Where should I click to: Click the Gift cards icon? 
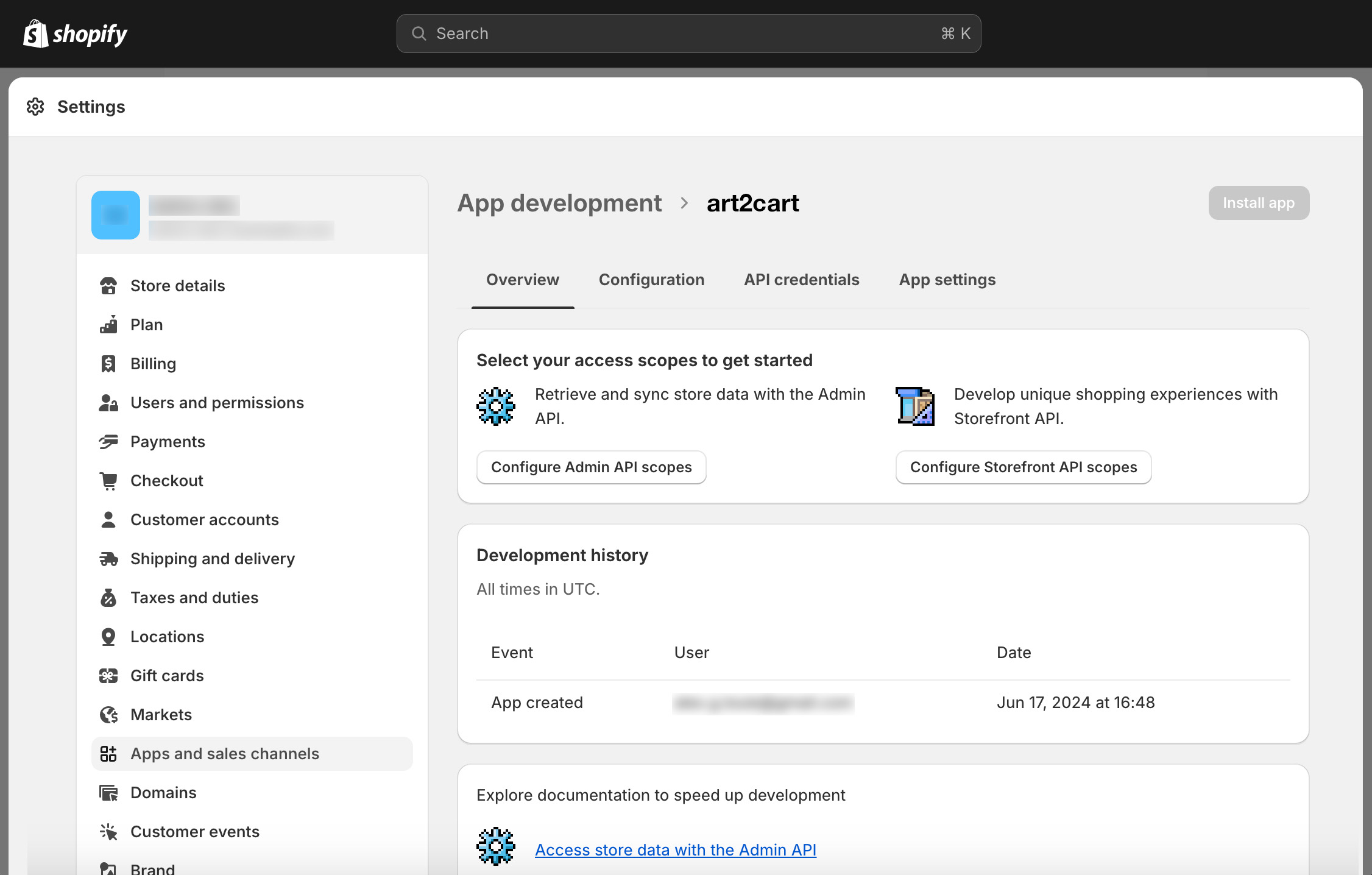click(x=108, y=676)
